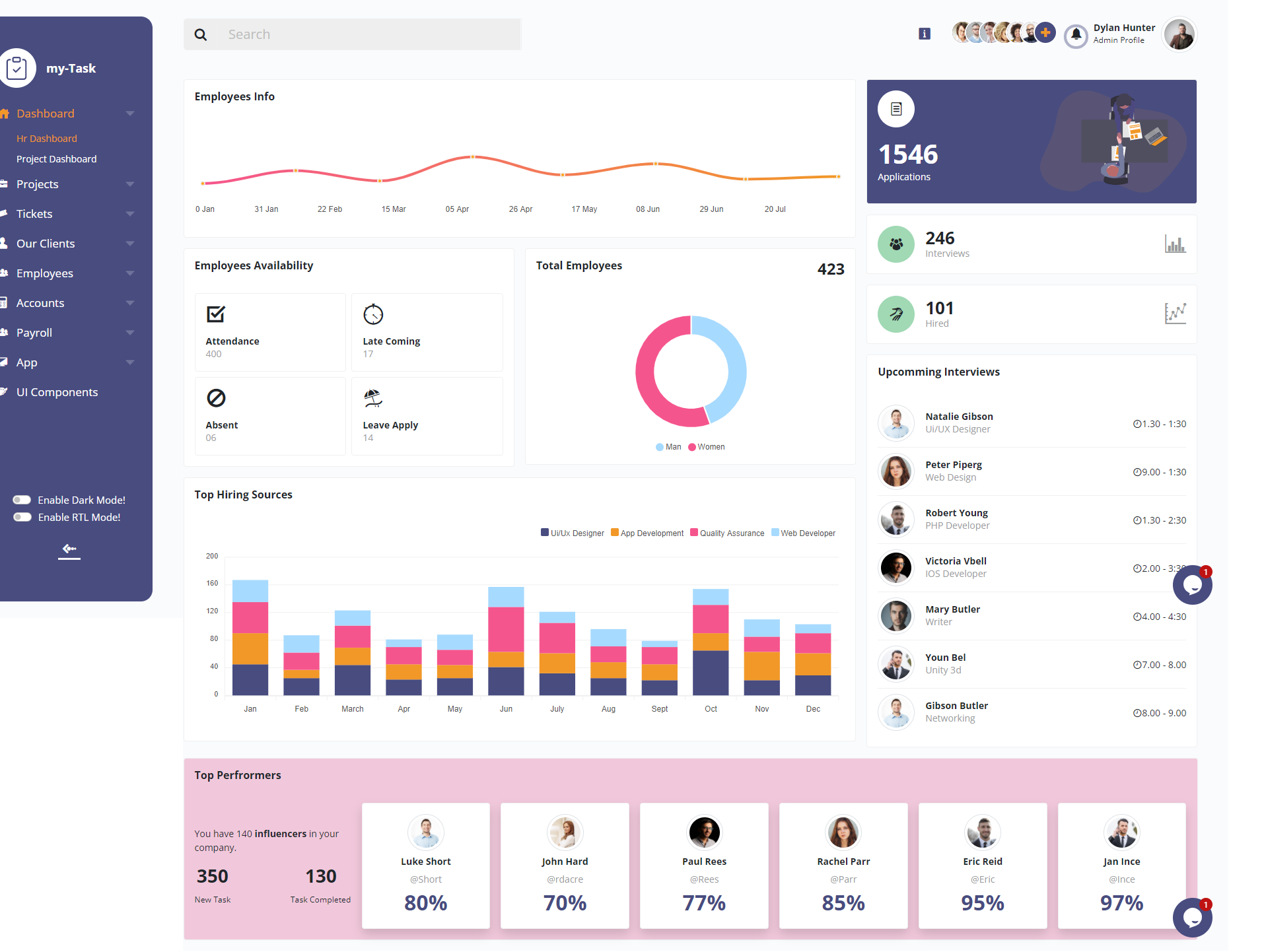Toggle Man series in donut legend
This screenshot has width=1264, height=952.
coord(668,447)
